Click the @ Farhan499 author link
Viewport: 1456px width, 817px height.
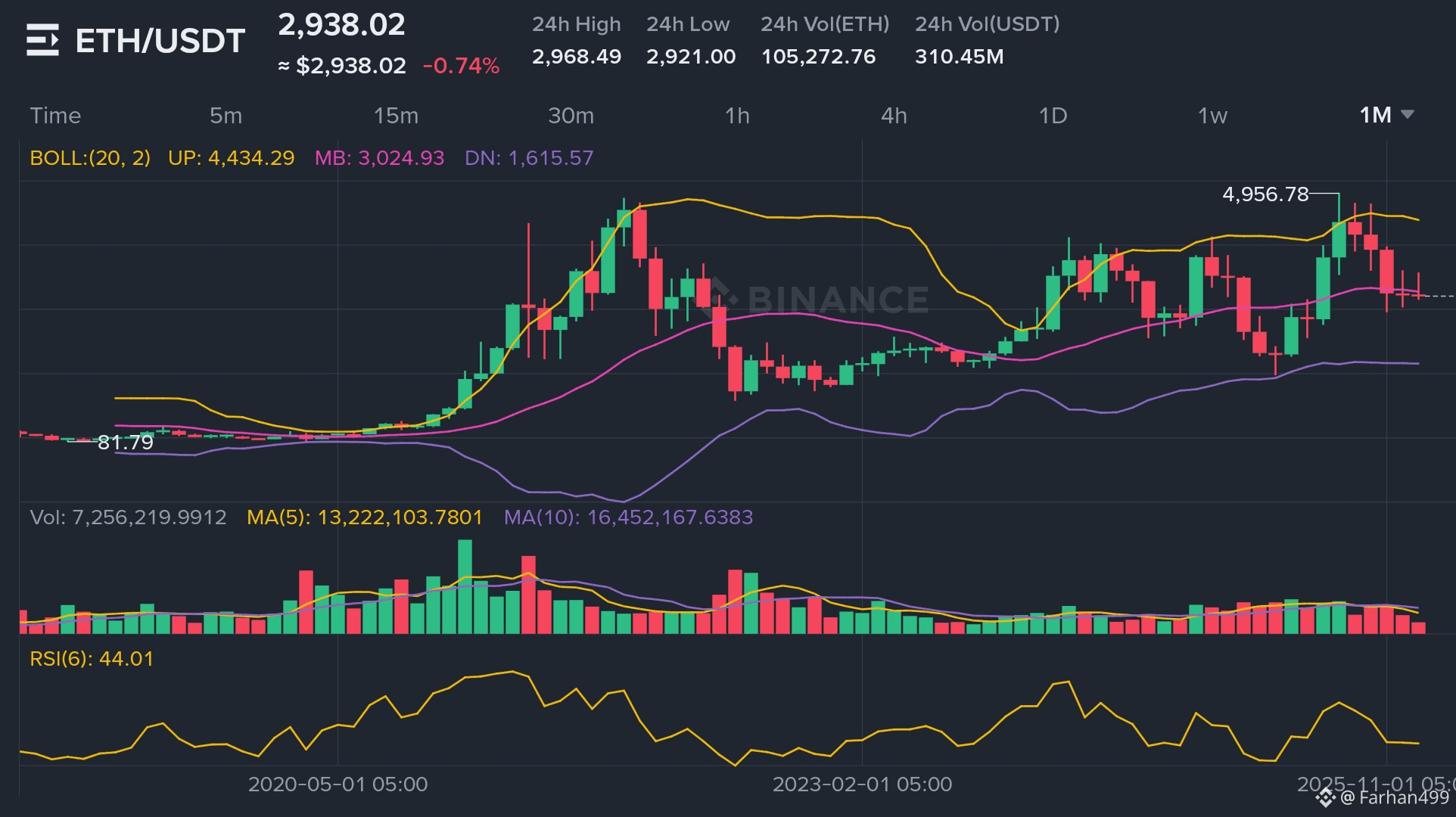(x=1394, y=797)
